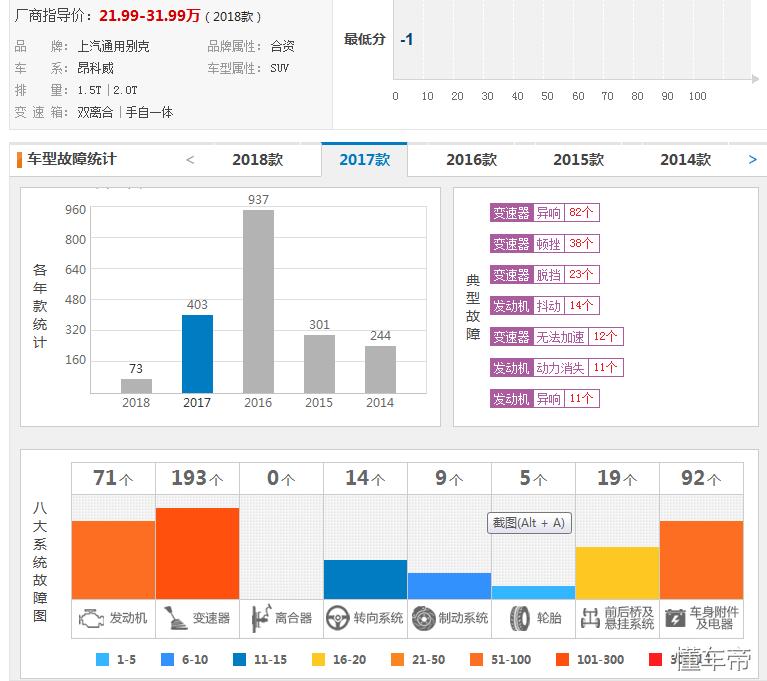The height and width of the screenshot is (681, 767).
Task: Click the clutch (离合器) icon
Action: (x=261, y=618)
